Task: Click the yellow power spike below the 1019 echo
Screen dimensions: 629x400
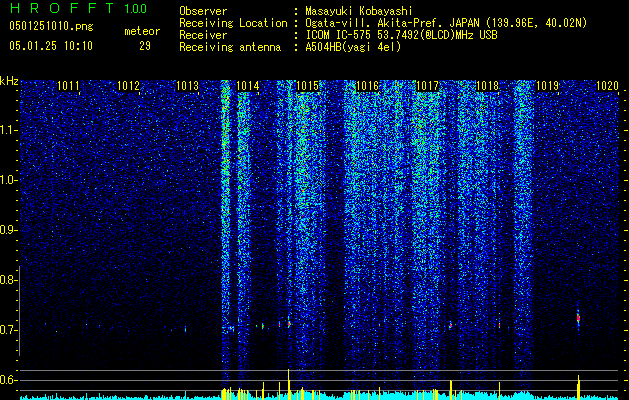Action: click(578, 387)
